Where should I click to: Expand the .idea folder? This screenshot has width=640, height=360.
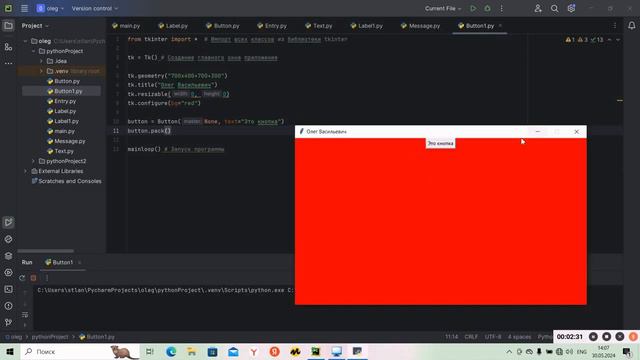click(x=41, y=61)
